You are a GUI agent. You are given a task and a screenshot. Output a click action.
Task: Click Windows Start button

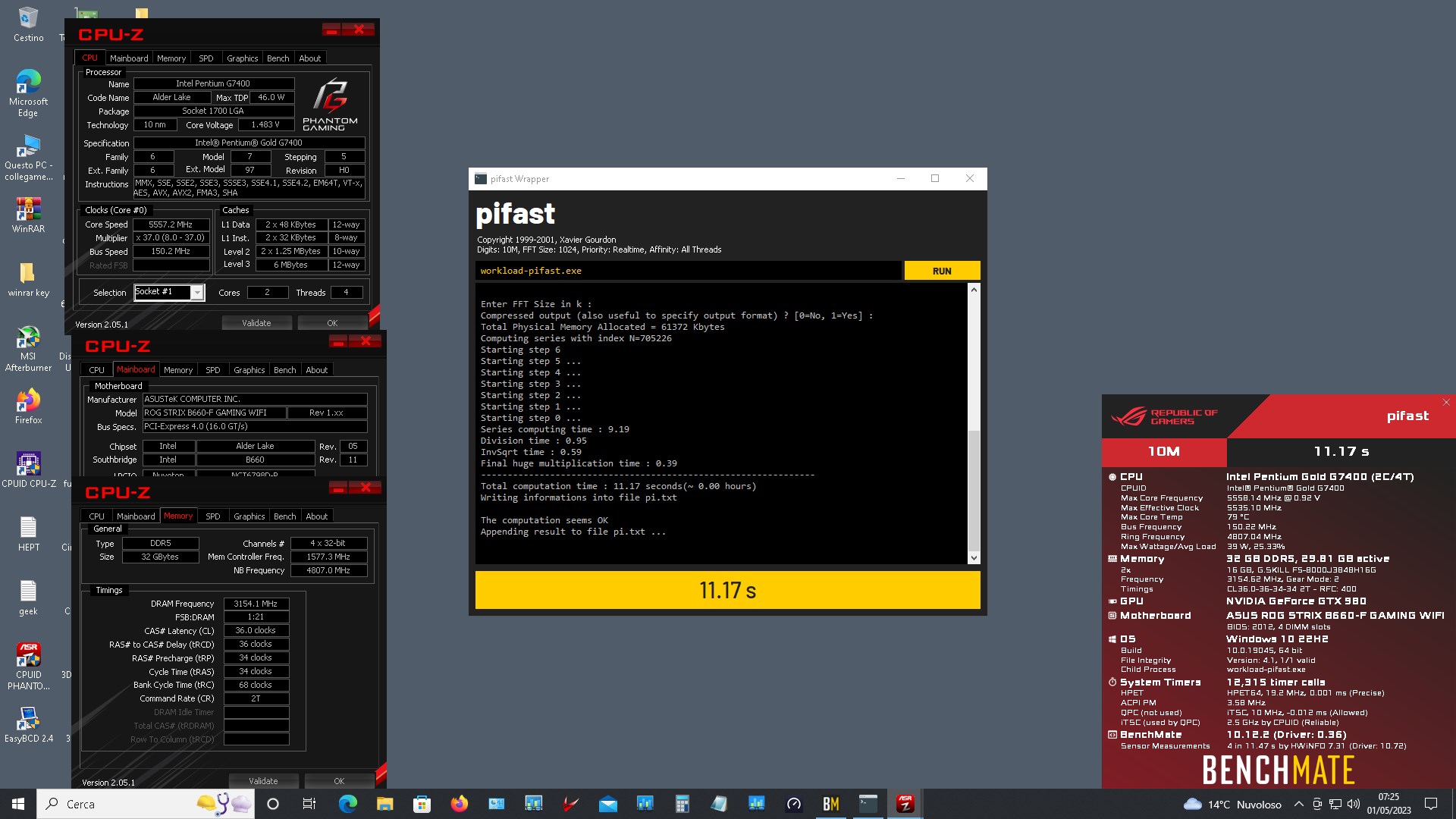pyautogui.click(x=18, y=804)
